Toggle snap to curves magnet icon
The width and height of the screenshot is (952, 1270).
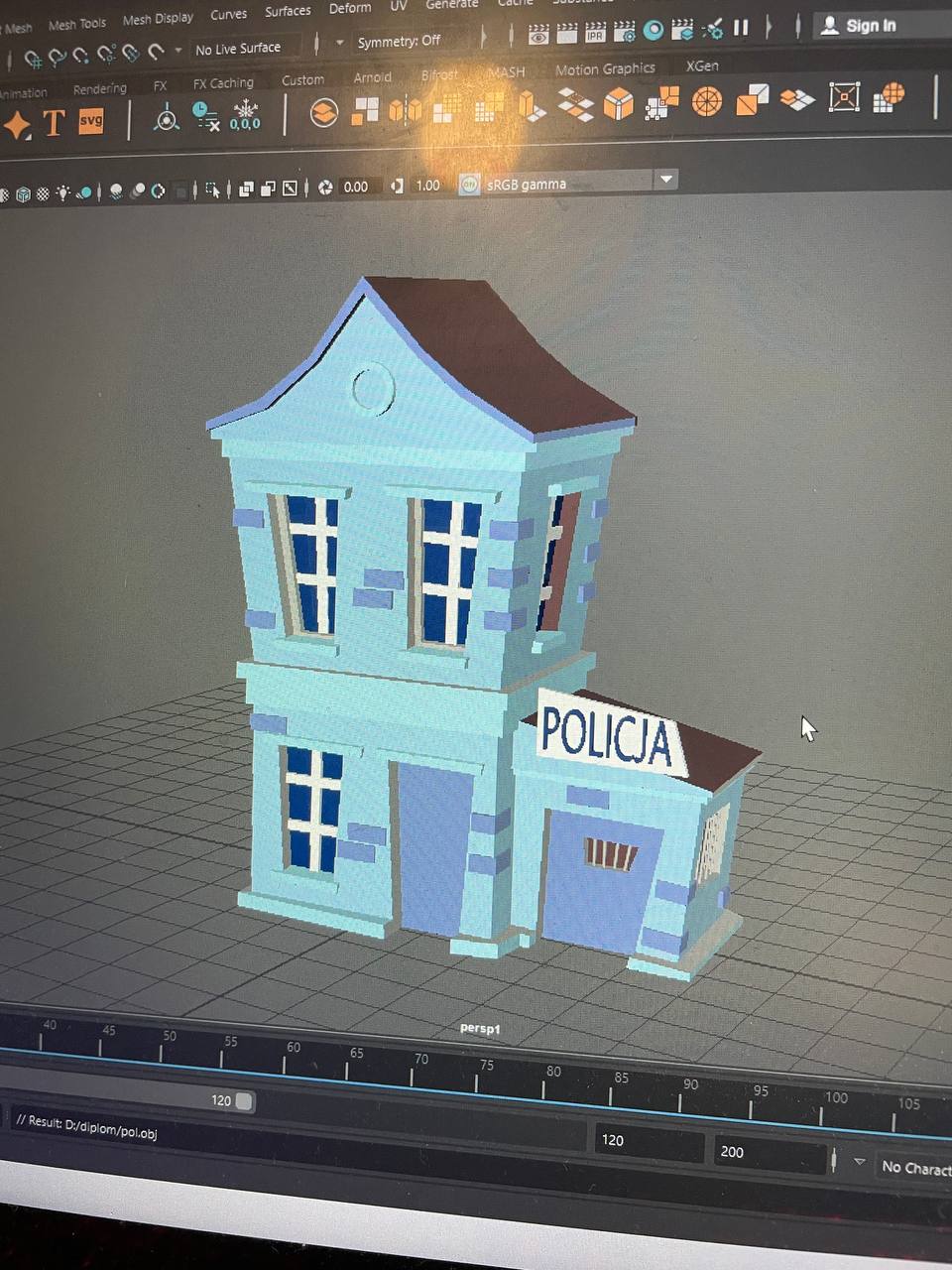[x=57, y=57]
